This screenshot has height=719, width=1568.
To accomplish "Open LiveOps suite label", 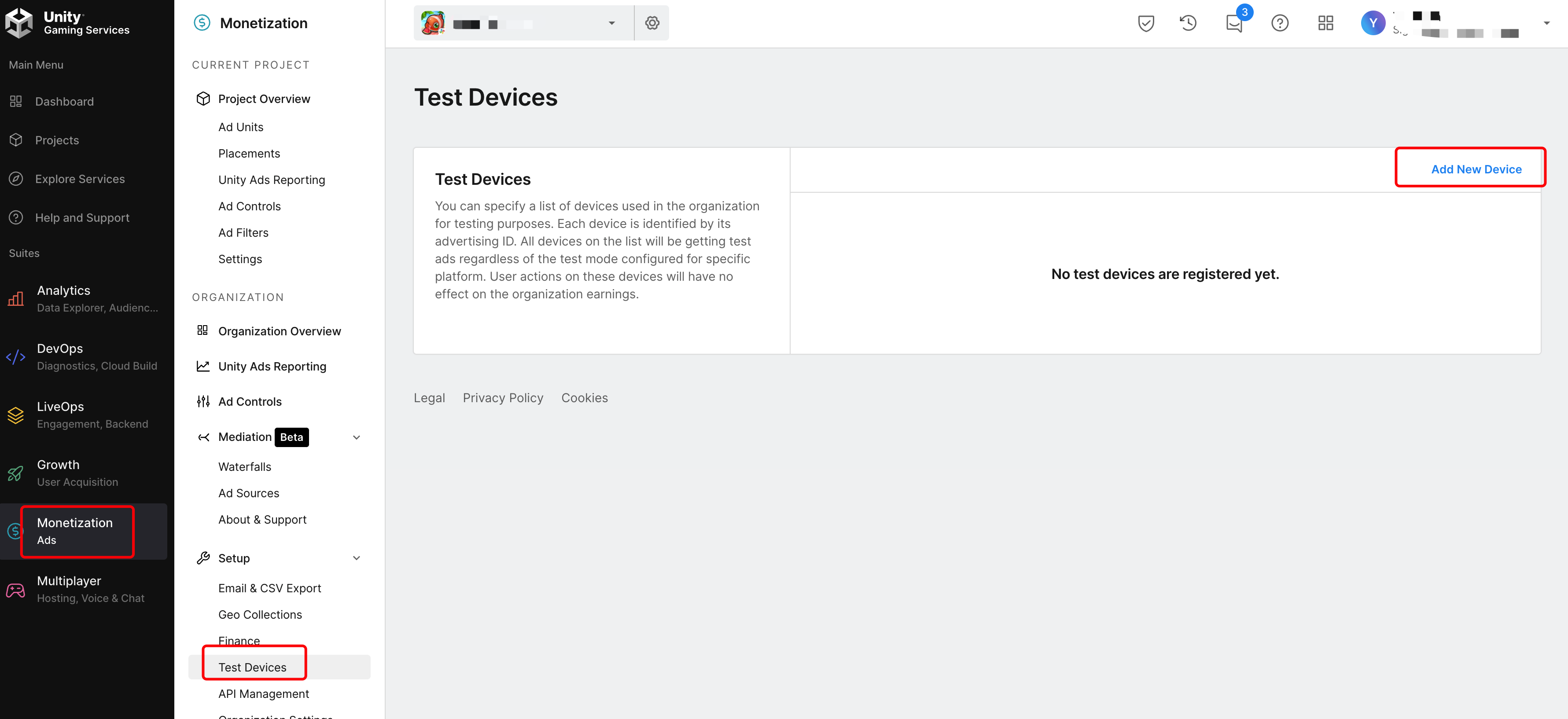I will click(x=60, y=406).
